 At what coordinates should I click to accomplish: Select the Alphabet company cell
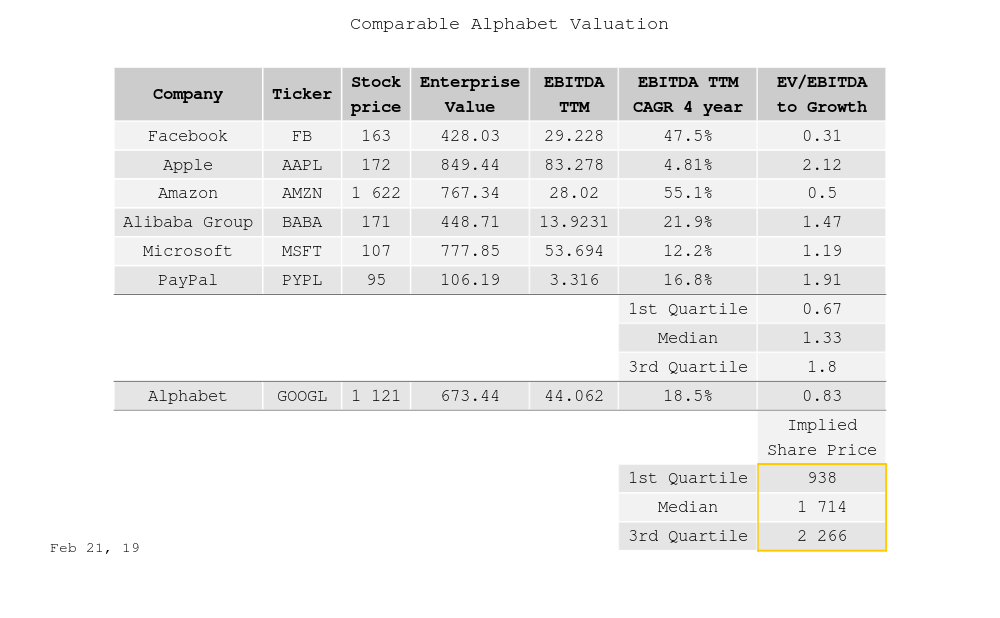188,396
